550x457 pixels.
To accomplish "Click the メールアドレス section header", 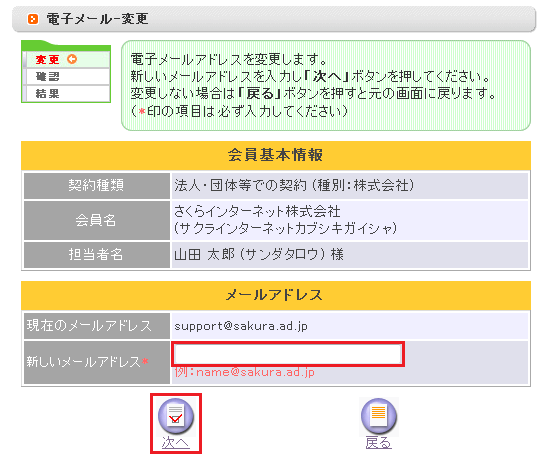I will (x=276, y=295).
